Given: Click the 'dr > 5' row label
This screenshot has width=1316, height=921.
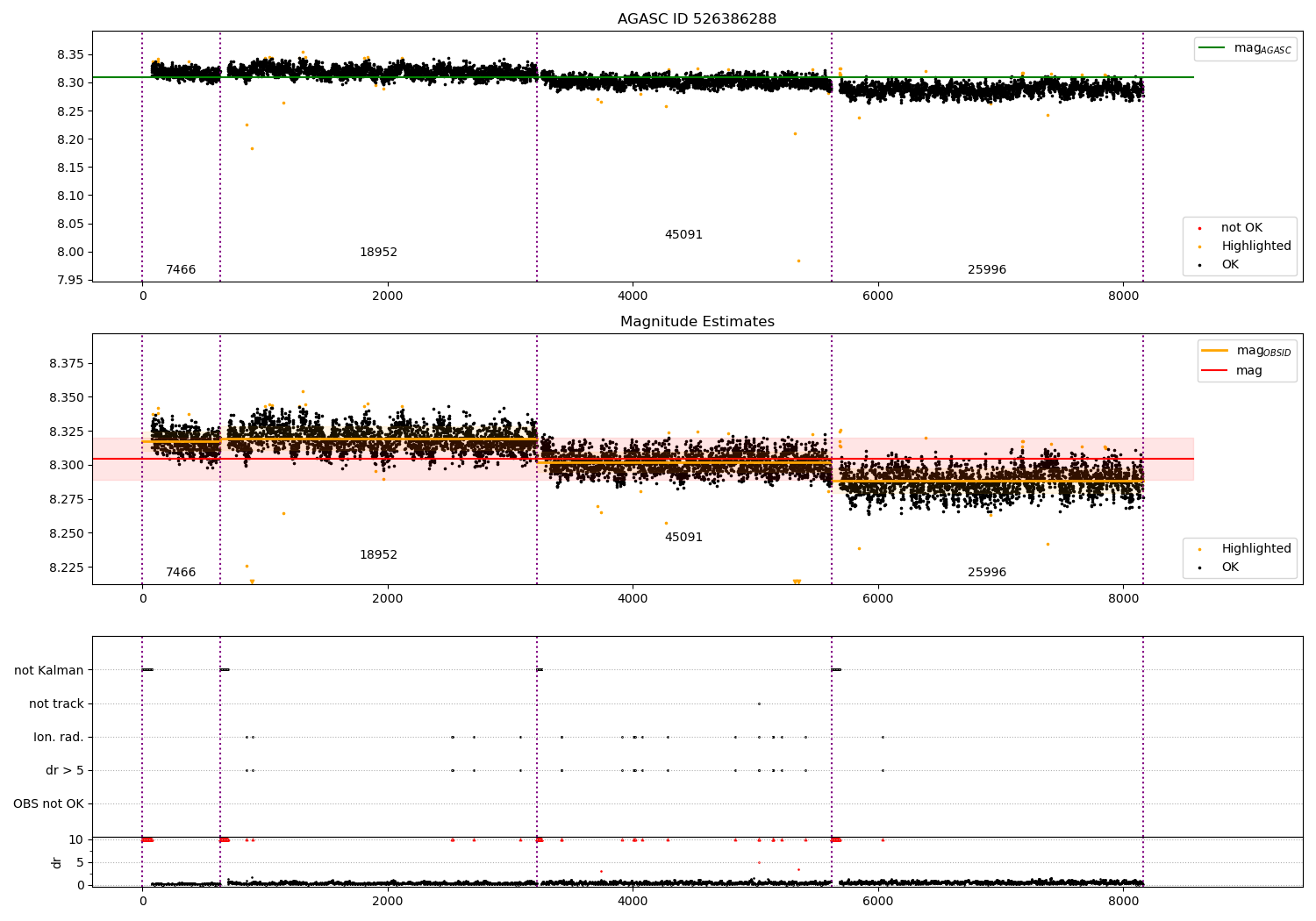Looking at the screenshot, I should [x=65, y=770].
